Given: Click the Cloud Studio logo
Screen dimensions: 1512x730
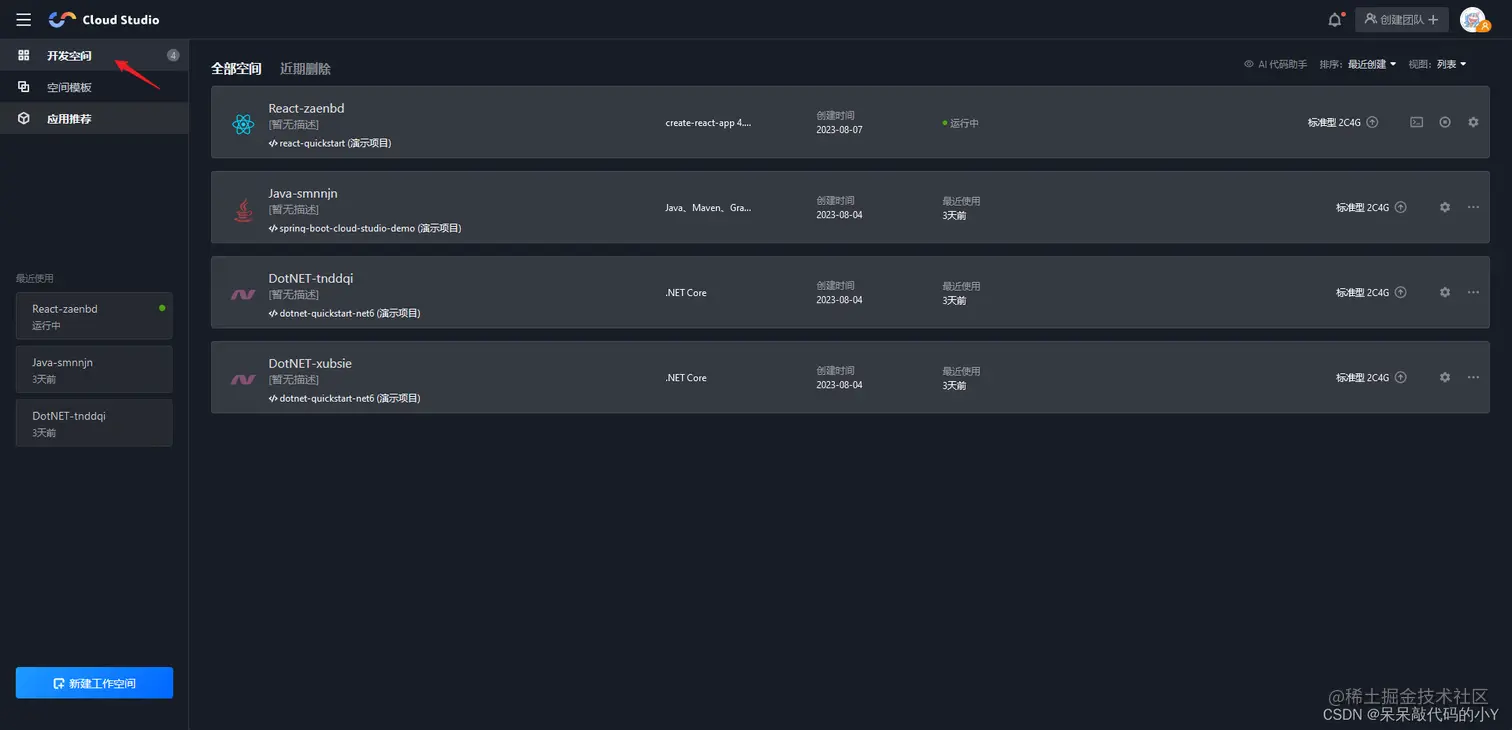Looking at the screenshot, I should (x=104, y=19).
